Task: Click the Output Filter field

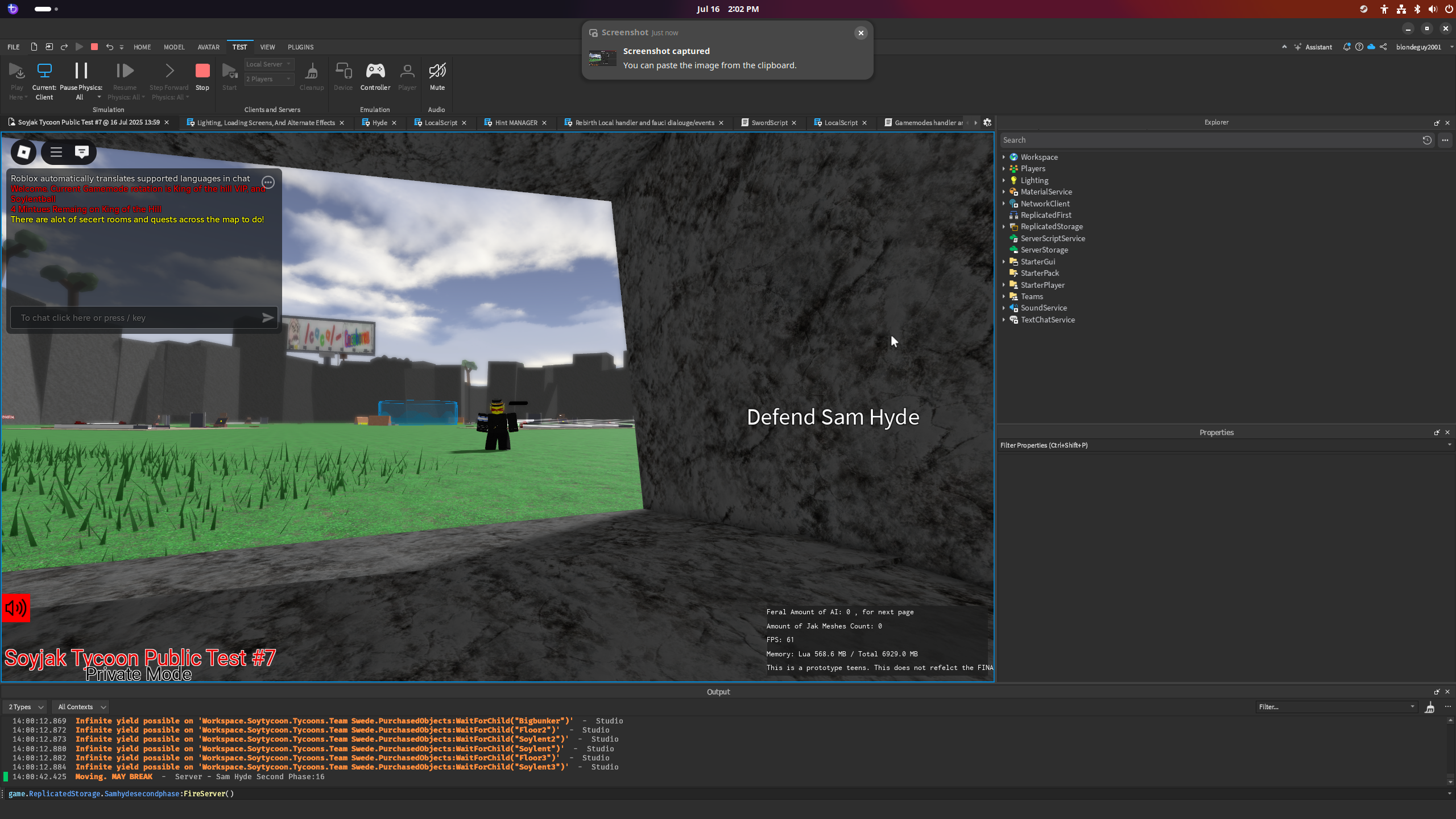Action: click(x=1336, y=707)
